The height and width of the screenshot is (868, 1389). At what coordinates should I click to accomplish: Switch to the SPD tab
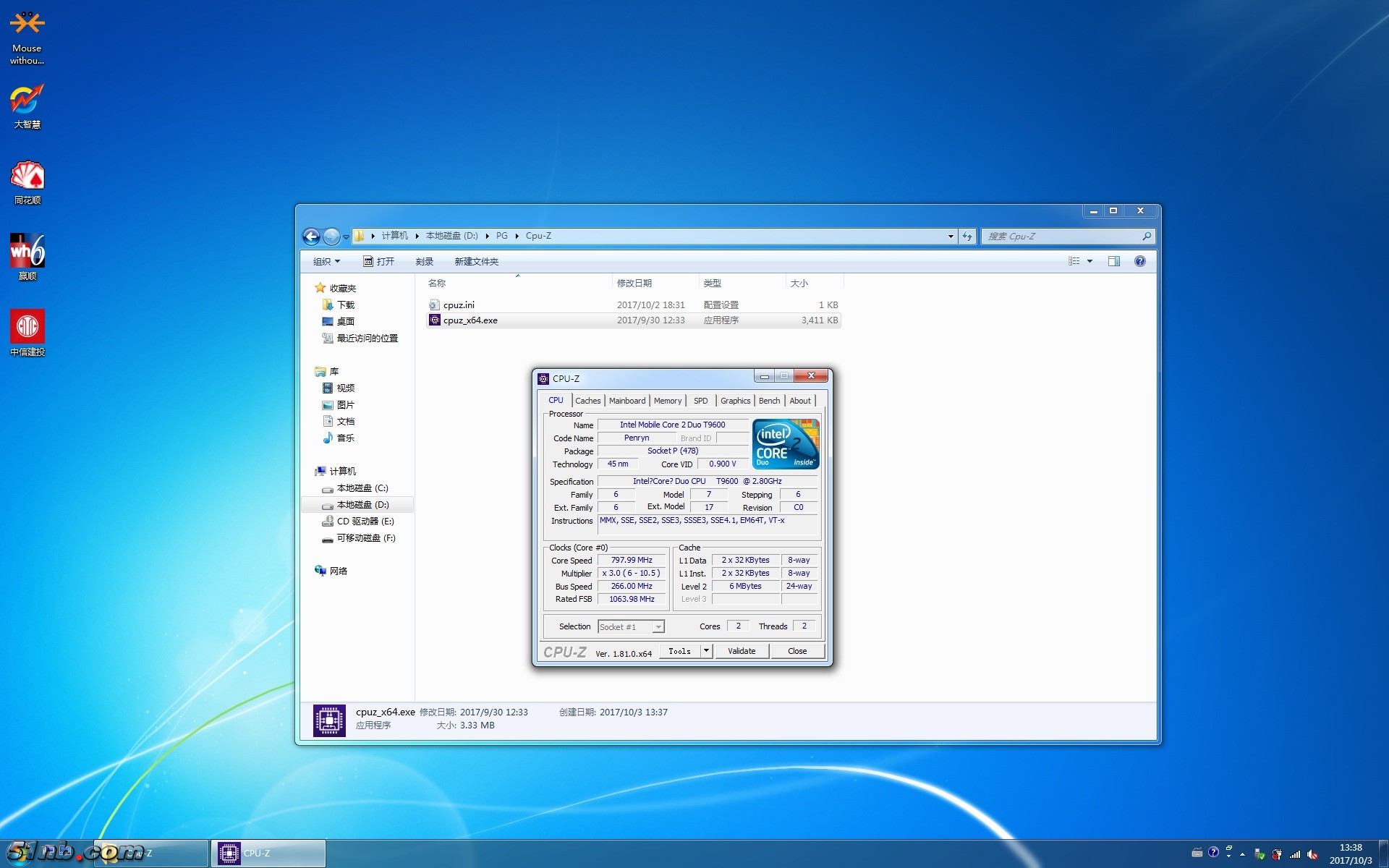(x=700, y=401)
